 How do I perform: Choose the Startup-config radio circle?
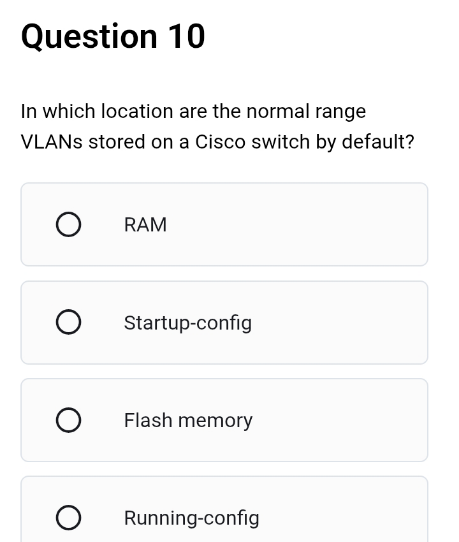(x=68, y=322)
